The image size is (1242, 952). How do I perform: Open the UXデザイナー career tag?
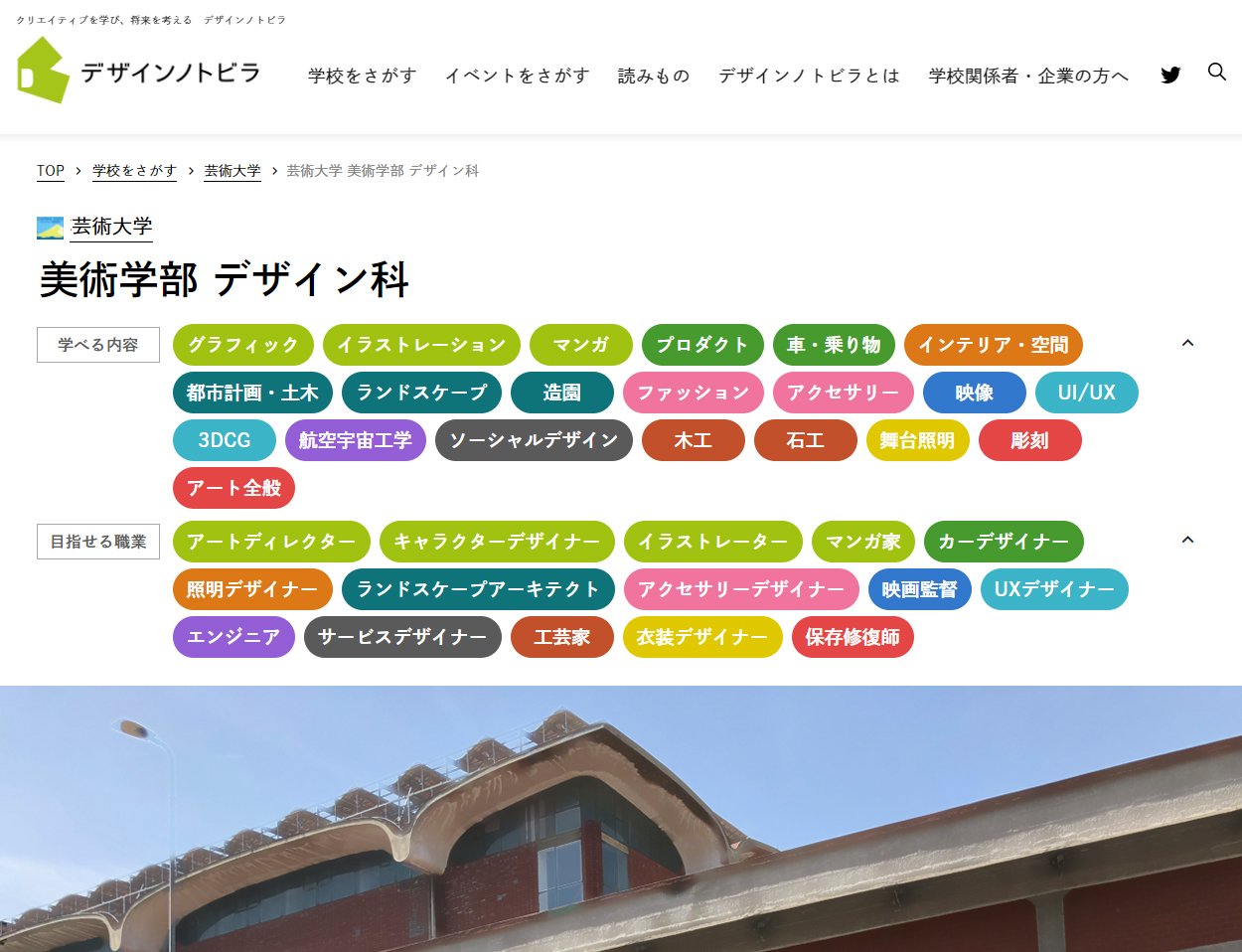(1054, 589)
